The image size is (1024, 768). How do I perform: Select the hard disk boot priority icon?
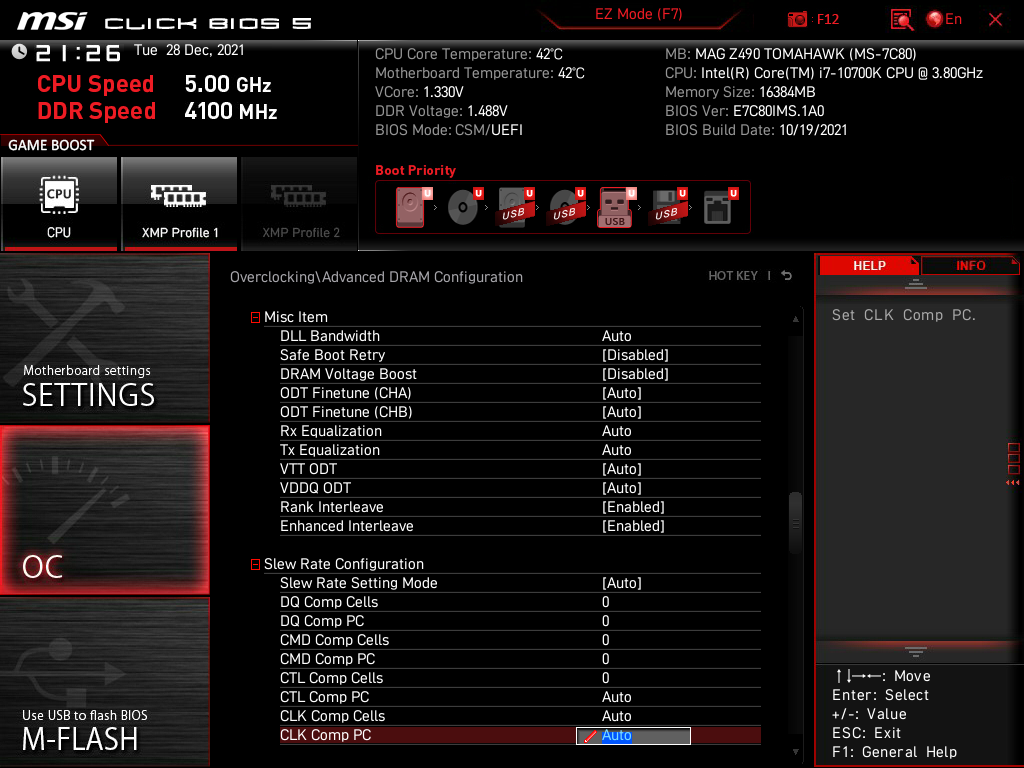coord(411,206)
